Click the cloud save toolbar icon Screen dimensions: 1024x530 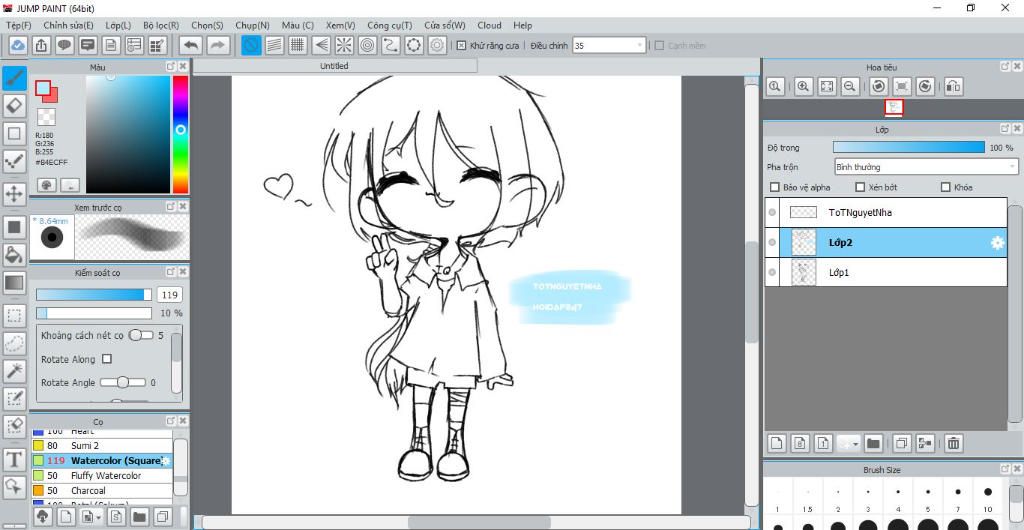pos(18,45)
